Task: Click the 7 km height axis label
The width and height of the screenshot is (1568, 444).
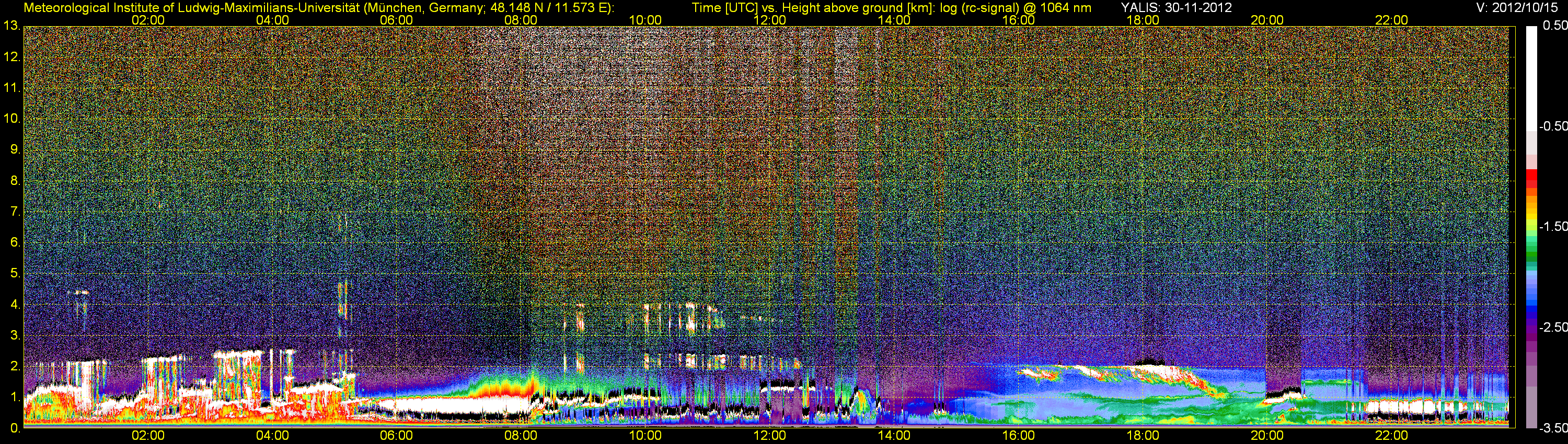Action: tap(15, 212)
